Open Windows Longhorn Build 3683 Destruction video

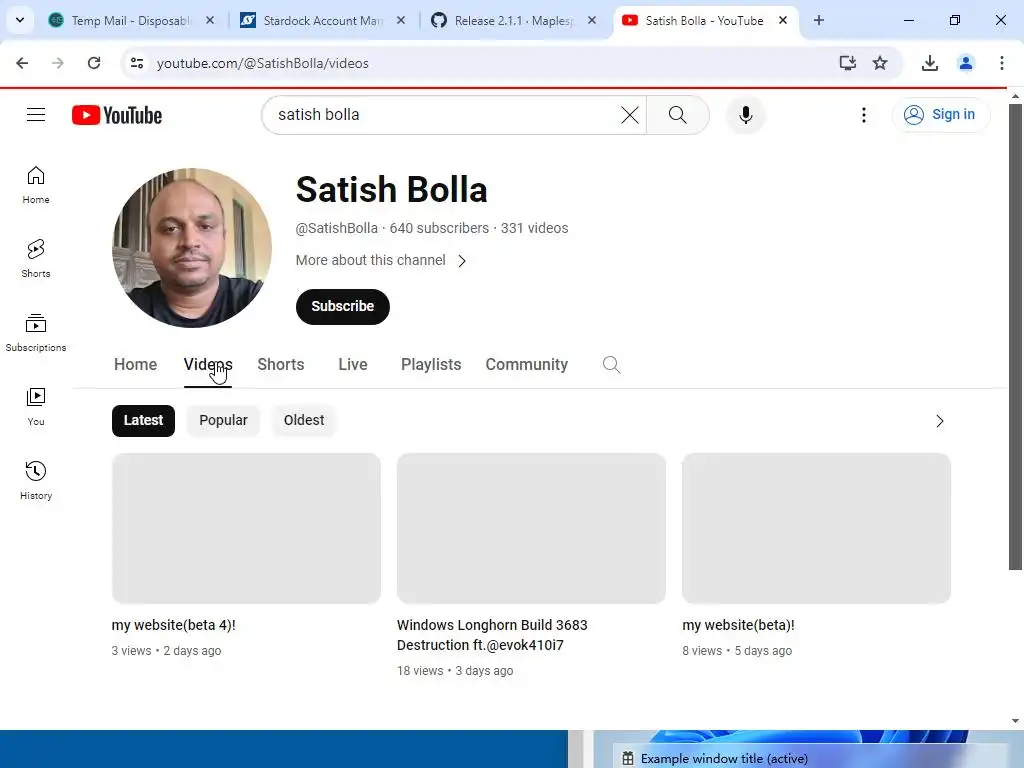[x=492, y=635]
